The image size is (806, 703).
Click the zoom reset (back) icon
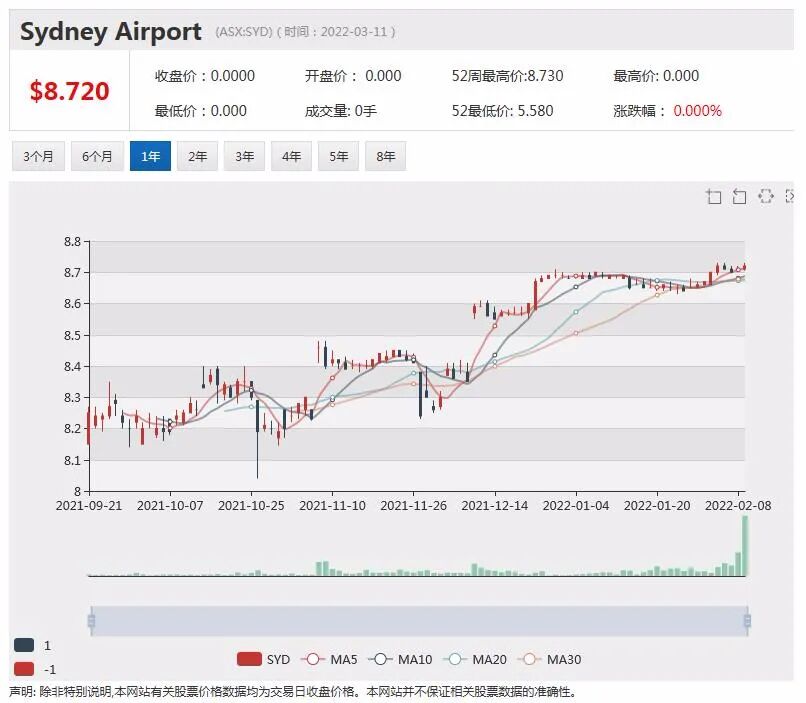coord(739,196)
